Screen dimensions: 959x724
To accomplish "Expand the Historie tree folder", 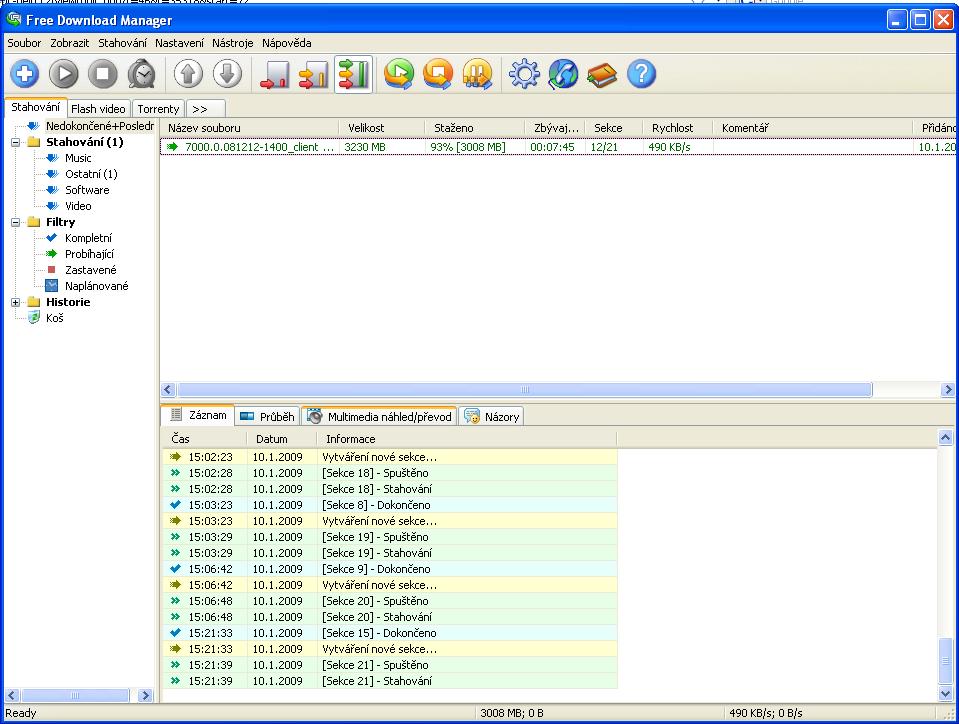I will 16,302.
